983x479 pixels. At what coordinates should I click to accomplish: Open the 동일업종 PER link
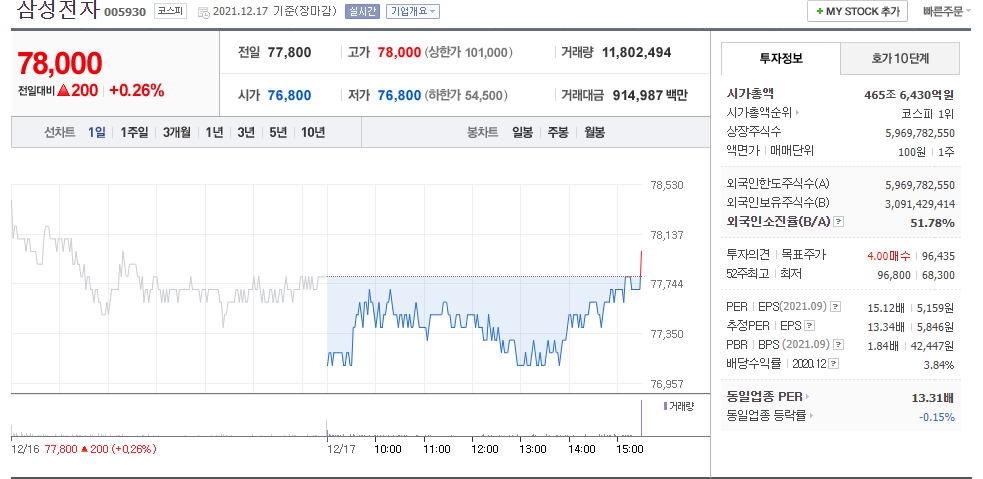tap(764, 397)
